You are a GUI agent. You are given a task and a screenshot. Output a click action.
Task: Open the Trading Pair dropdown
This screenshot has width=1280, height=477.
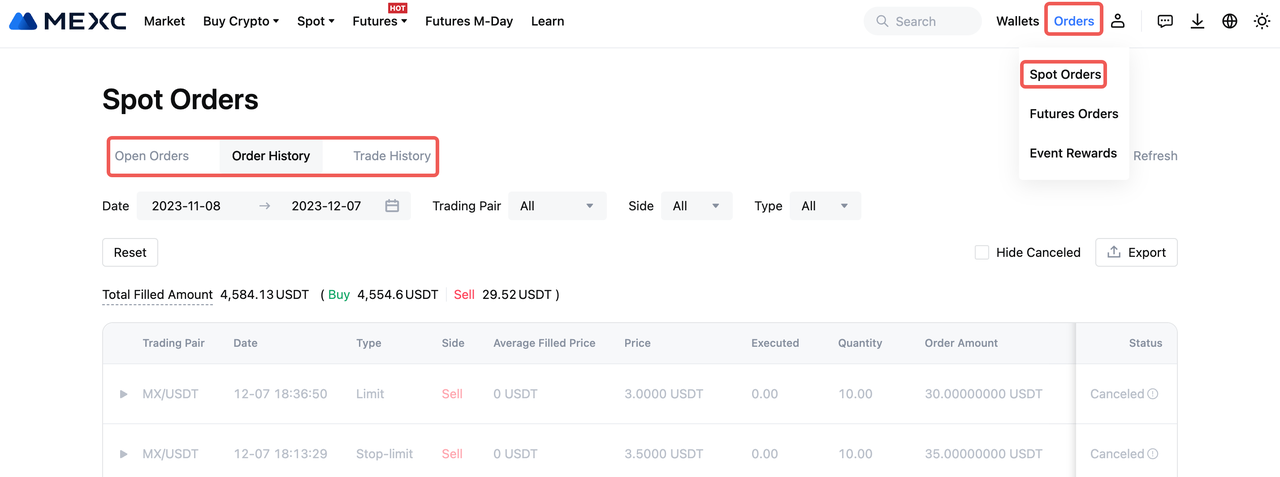pyautogui.click(x=557, y=206)
